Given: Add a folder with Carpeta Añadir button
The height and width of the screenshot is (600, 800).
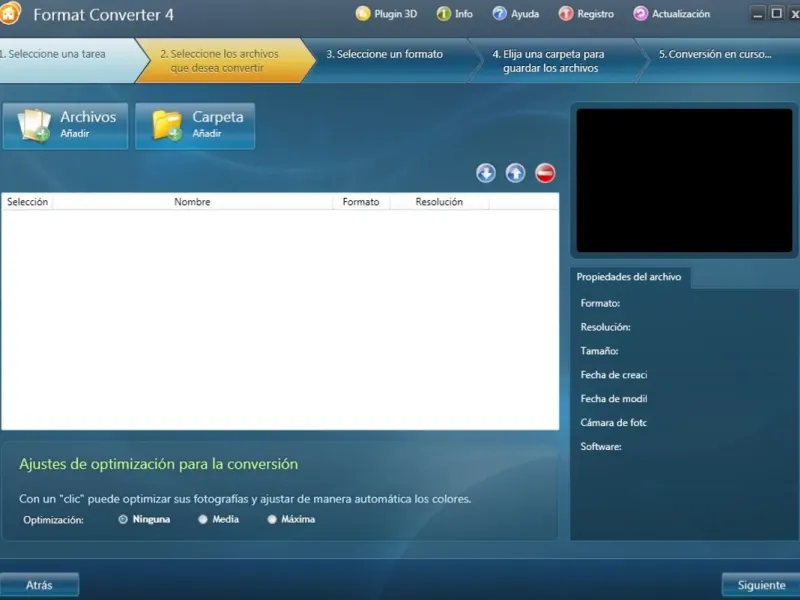Looking at the screenshot, I should tap(195, 126).
